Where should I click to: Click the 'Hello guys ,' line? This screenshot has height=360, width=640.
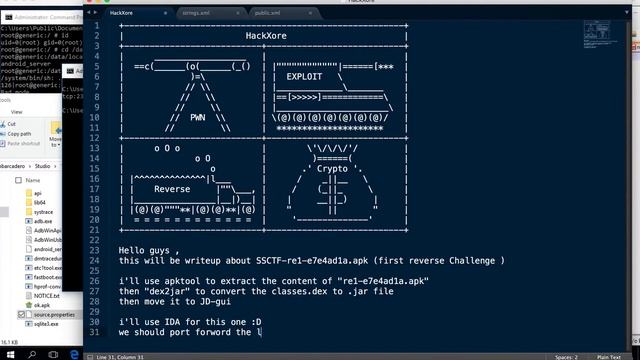149,251
